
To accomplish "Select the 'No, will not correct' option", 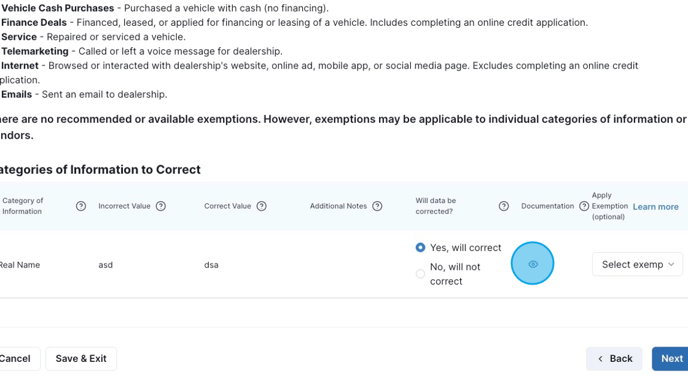I will [x=420, y=274].
